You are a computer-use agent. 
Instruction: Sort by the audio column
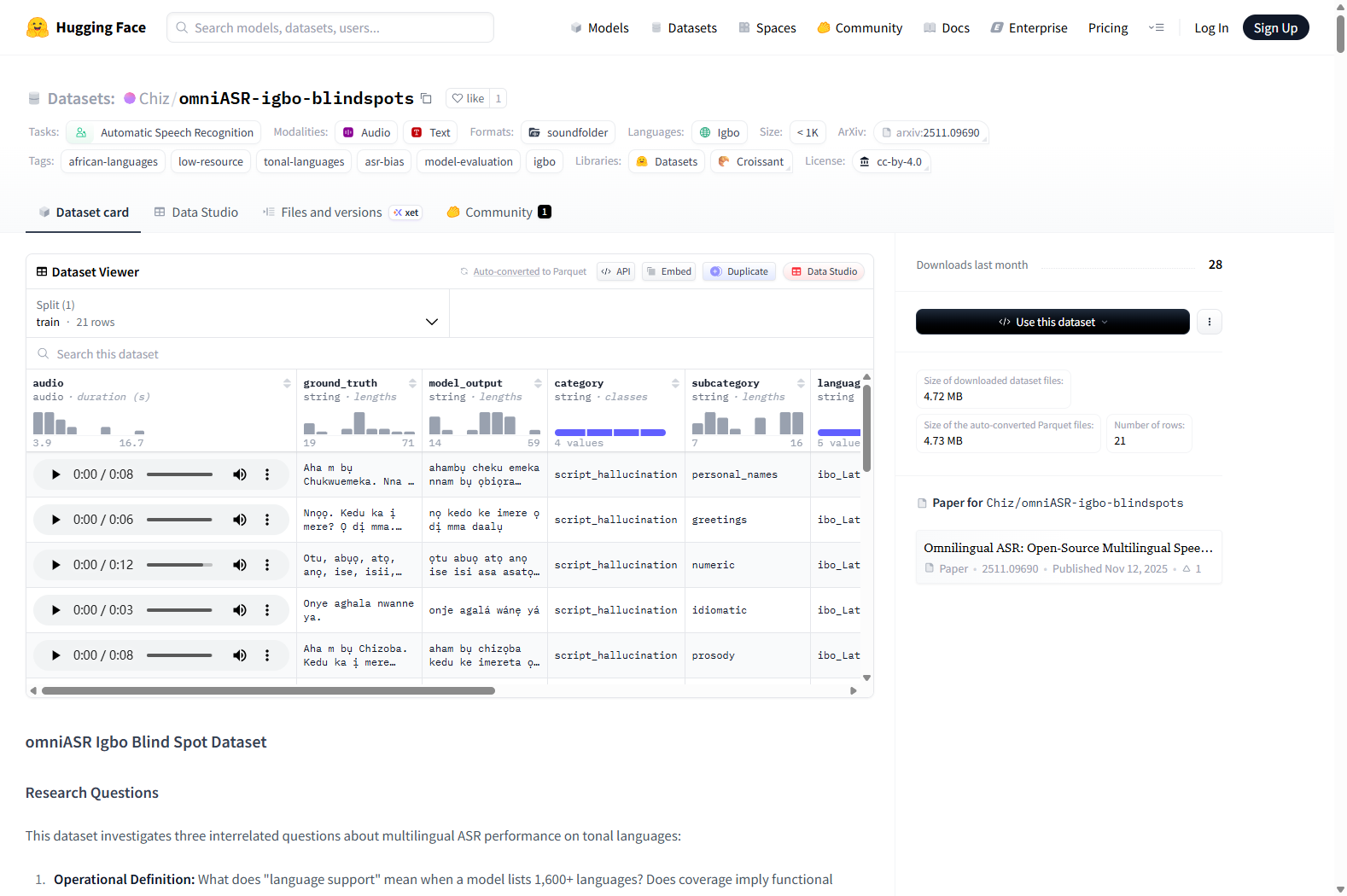click(x=287, y=383)
